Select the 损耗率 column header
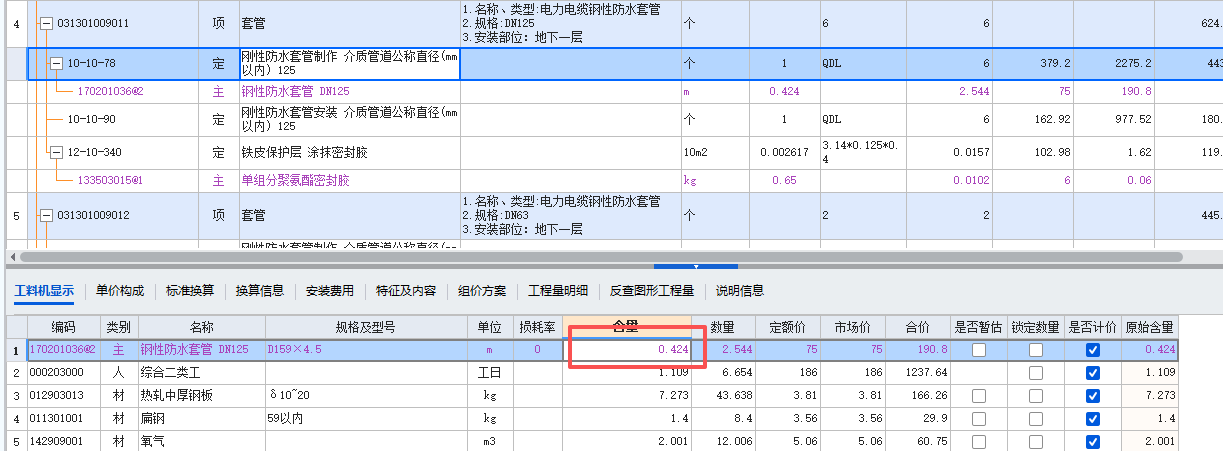 (537, 327)
